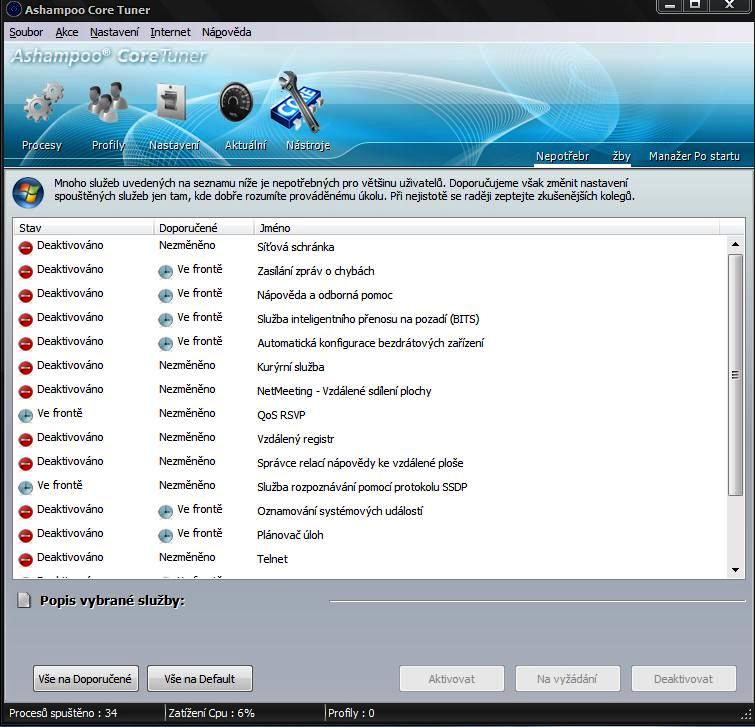Screen dimensions: 755x727
Task: Select the Plánovač úloh service name
Action: [290, 535]
